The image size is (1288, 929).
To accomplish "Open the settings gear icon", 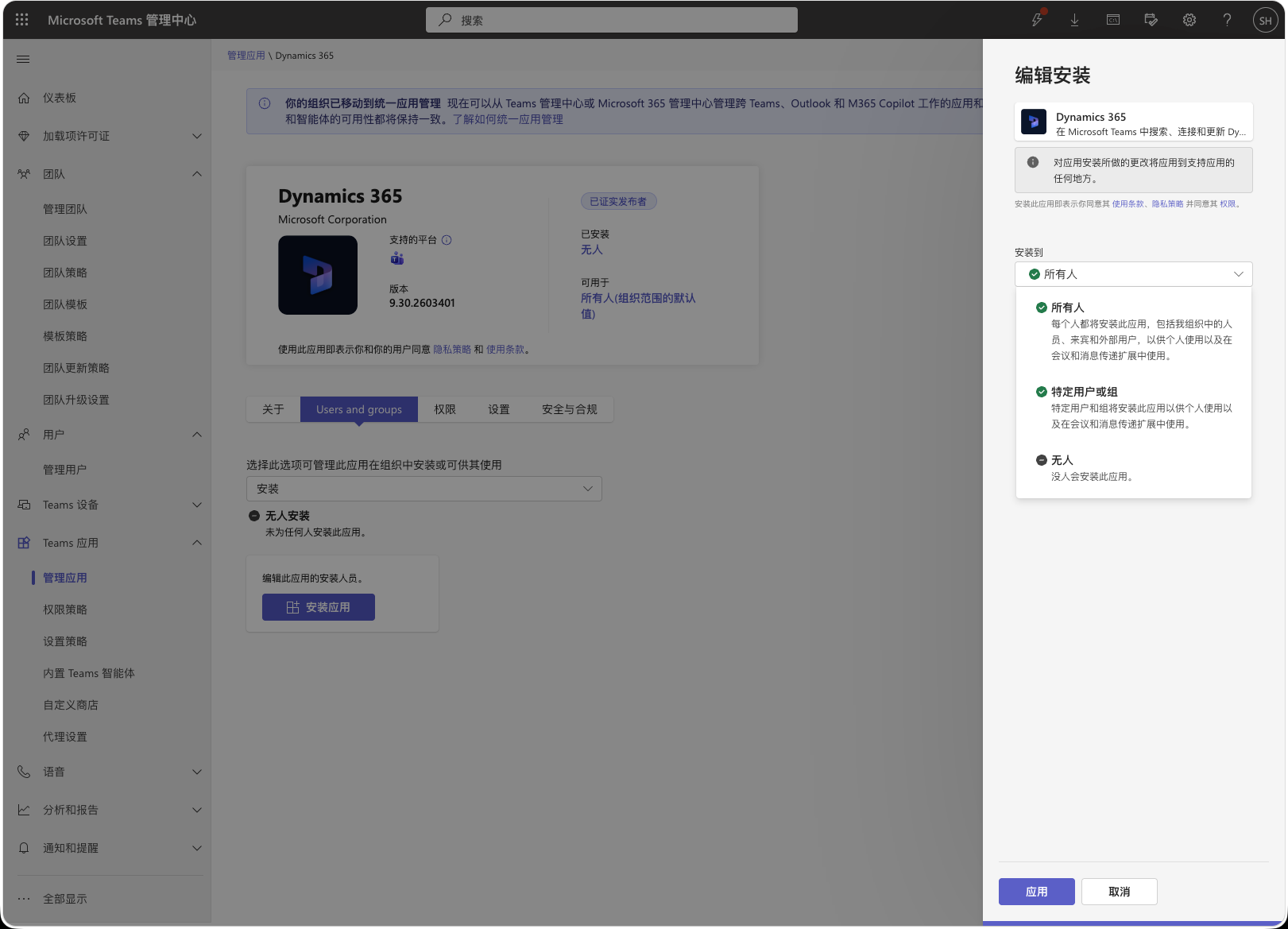I will point(1189,20).
